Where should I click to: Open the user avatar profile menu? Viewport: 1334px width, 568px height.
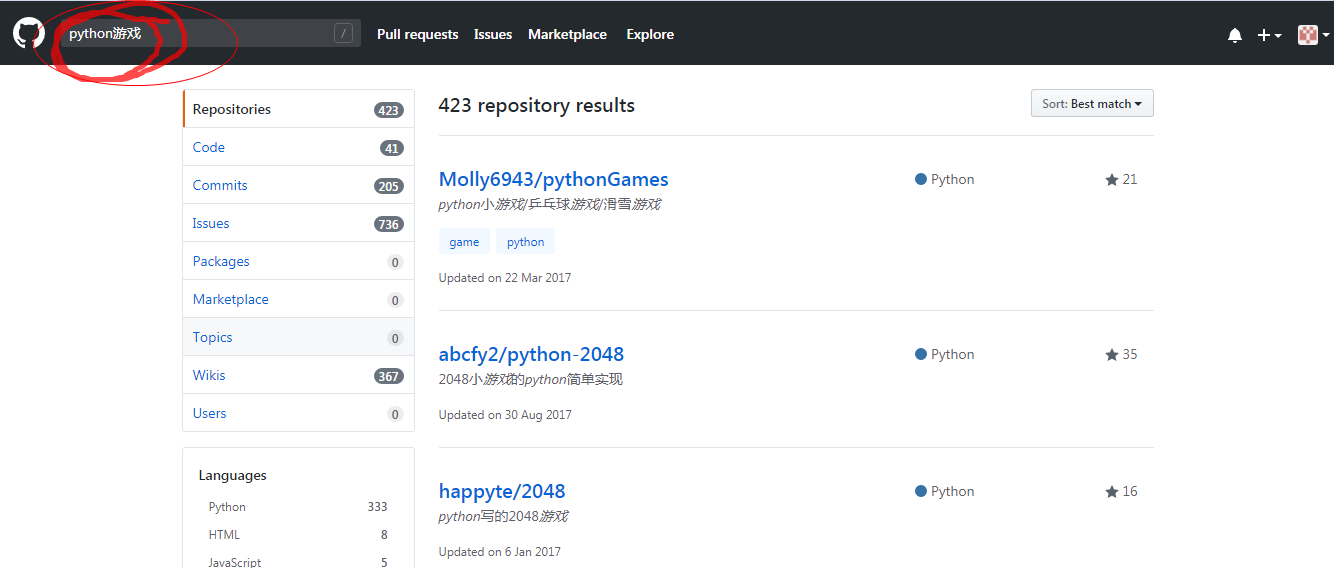[1313, 35]
